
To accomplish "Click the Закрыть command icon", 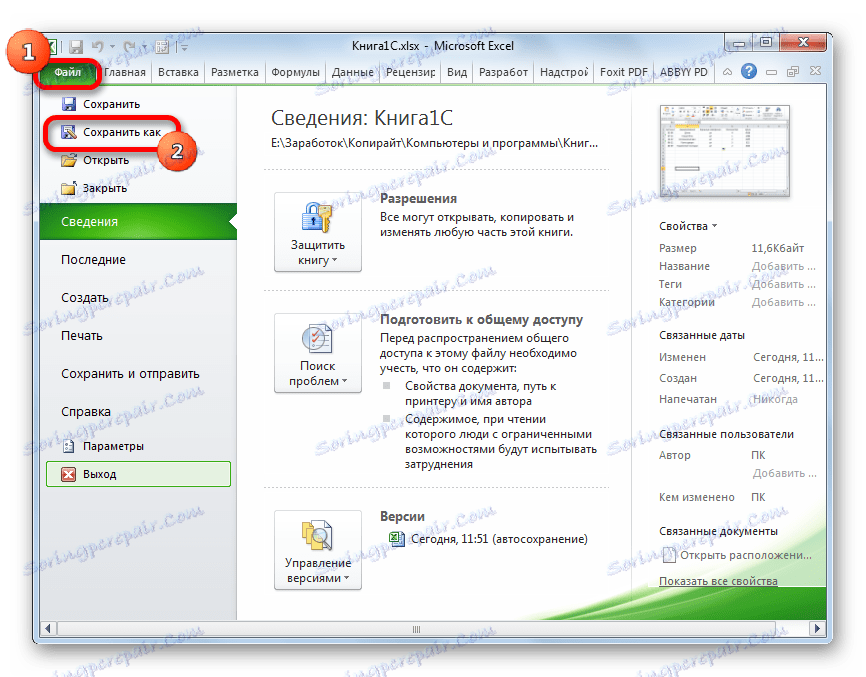I will (67, 187).
